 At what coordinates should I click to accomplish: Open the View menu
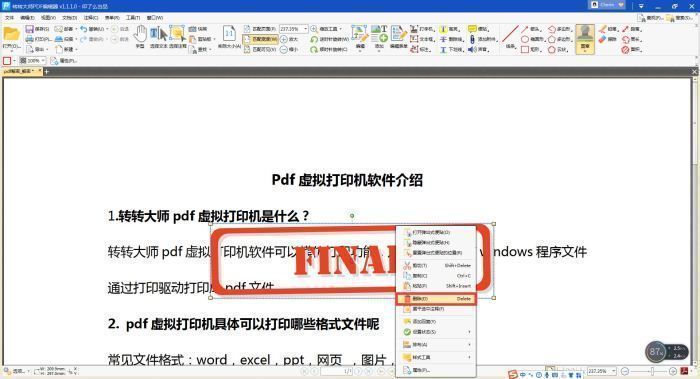[48, 17]
